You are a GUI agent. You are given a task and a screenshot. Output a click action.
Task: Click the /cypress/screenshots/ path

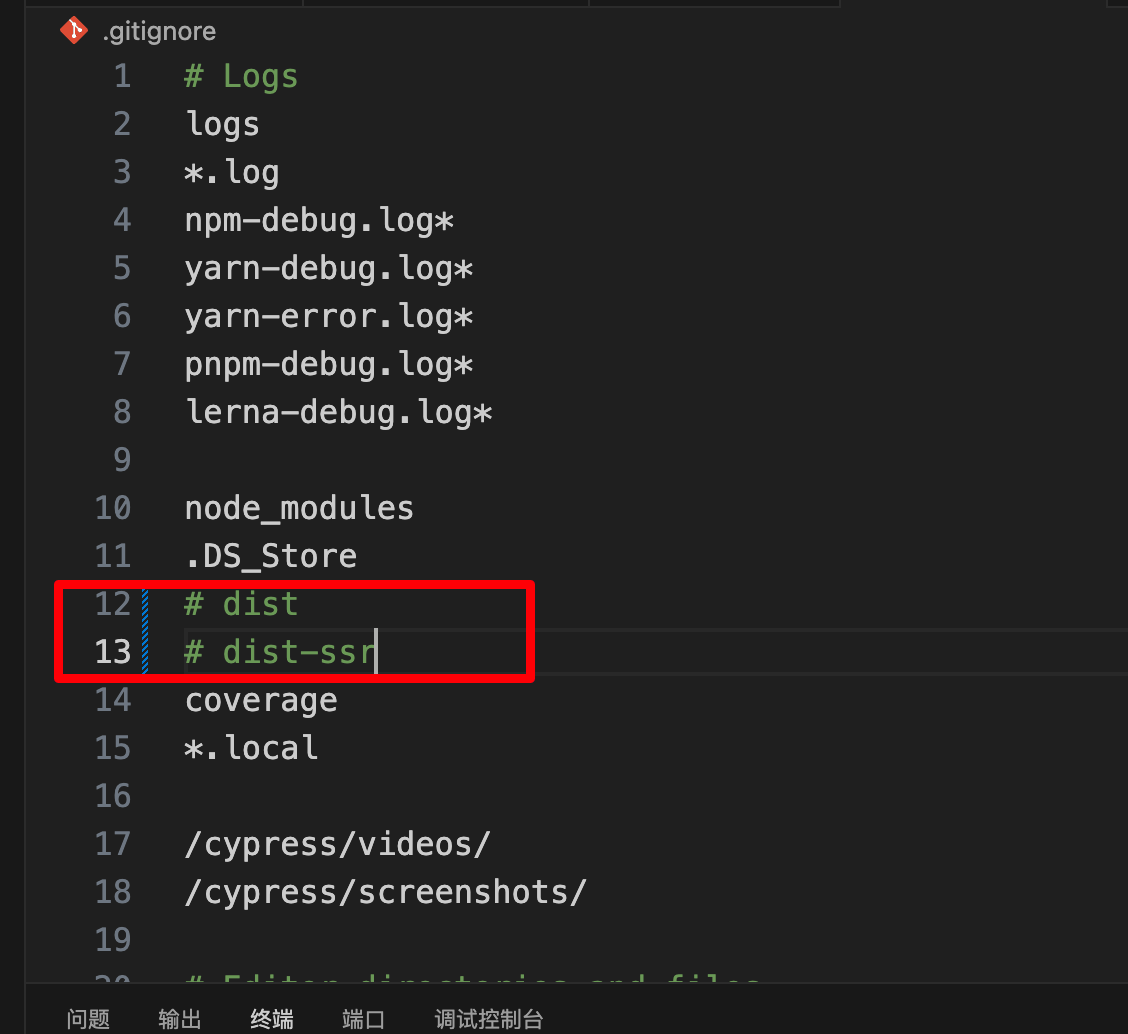pos(385,892)
